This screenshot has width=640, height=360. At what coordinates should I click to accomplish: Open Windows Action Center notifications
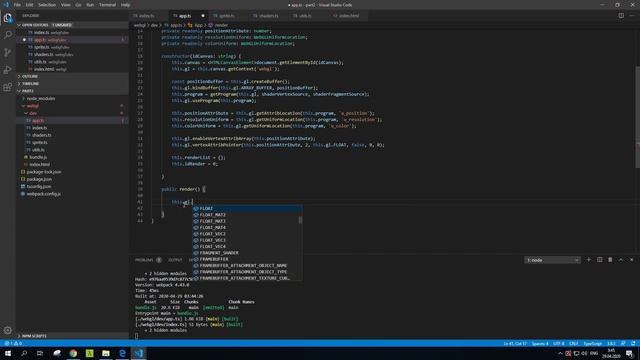pos(629,353)
